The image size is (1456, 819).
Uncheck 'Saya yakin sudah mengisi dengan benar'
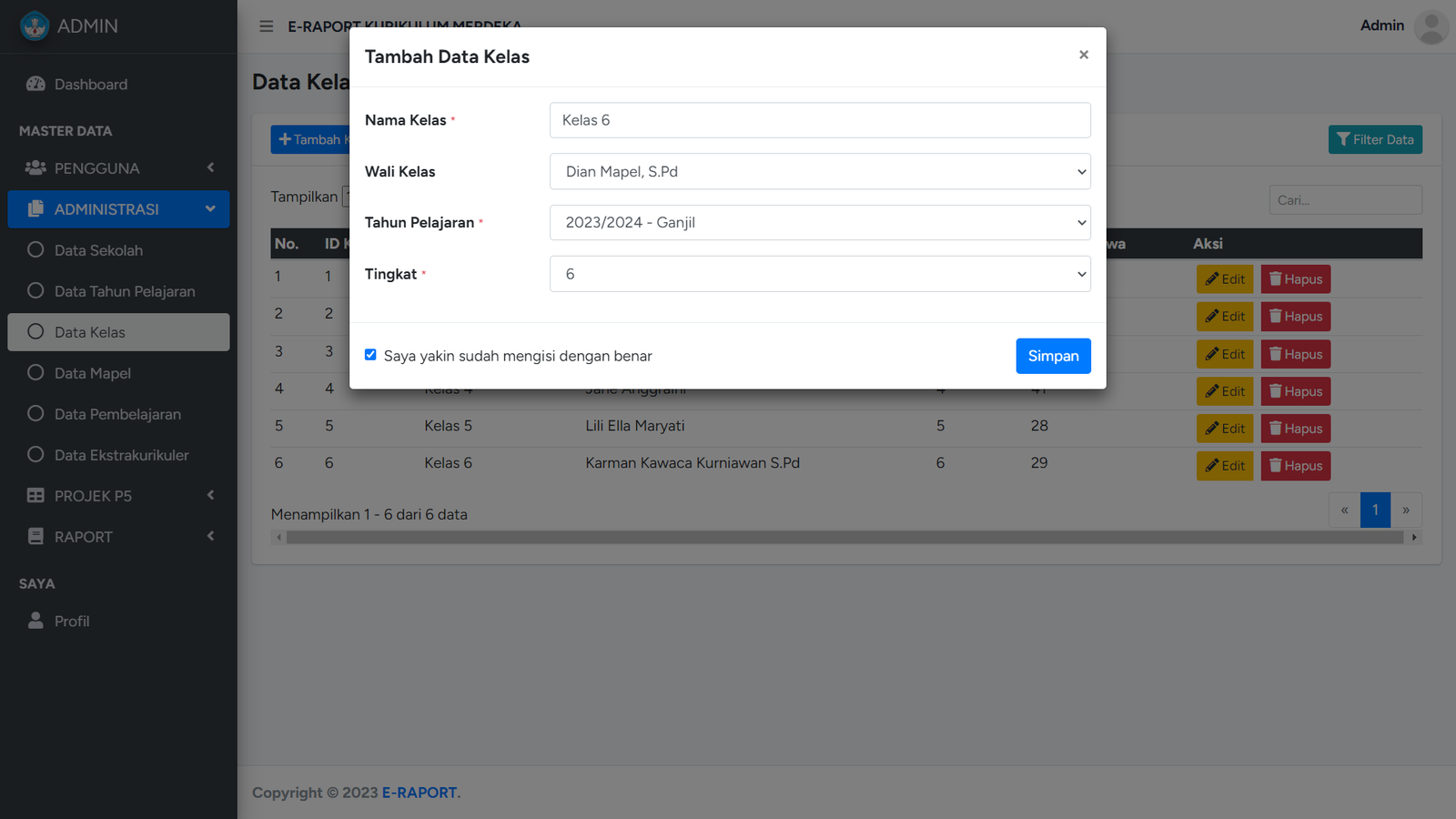click(370, 355)
